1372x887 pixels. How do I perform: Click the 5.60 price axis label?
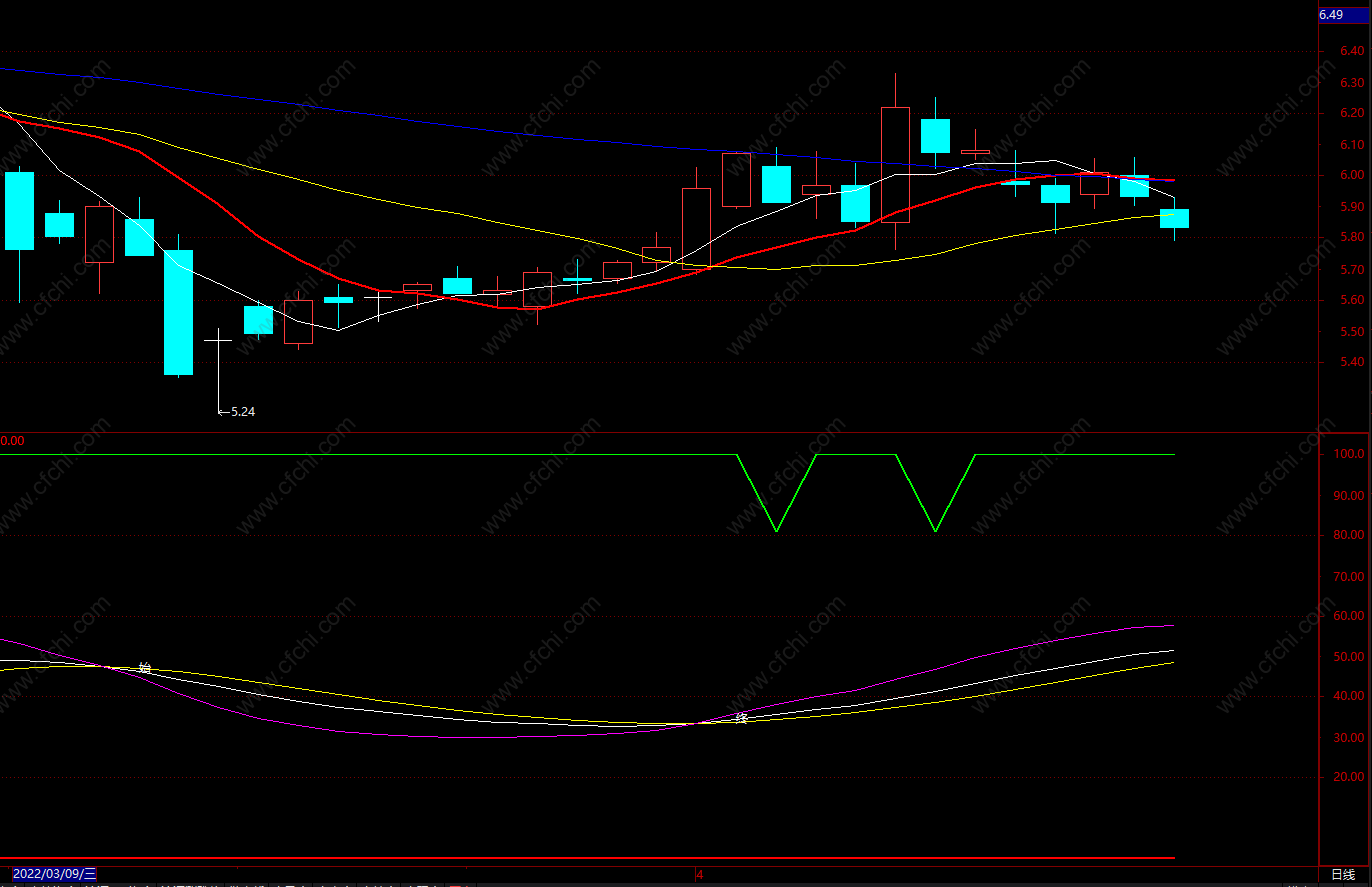pyautogui.click(x=1353, y=301)
